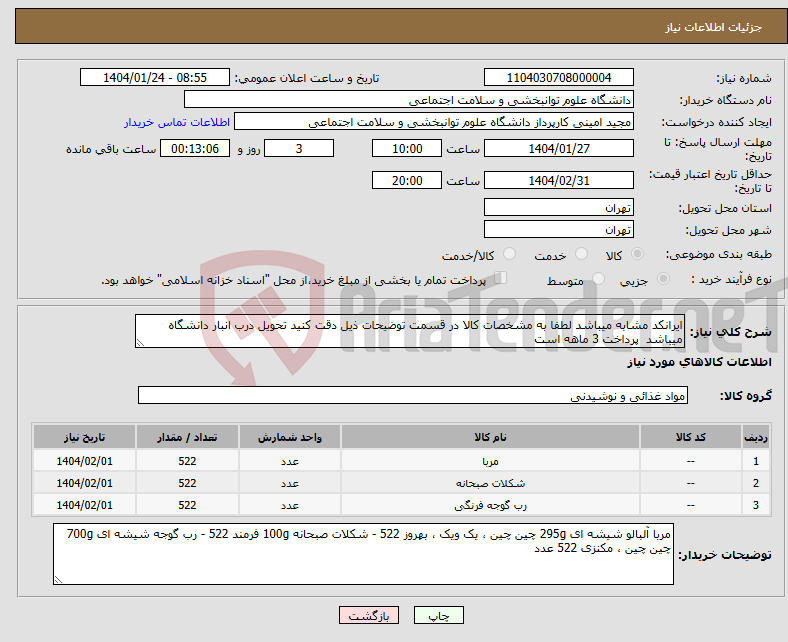
Task: Click the نام کالا column header
Action: (x=490, y=437)
